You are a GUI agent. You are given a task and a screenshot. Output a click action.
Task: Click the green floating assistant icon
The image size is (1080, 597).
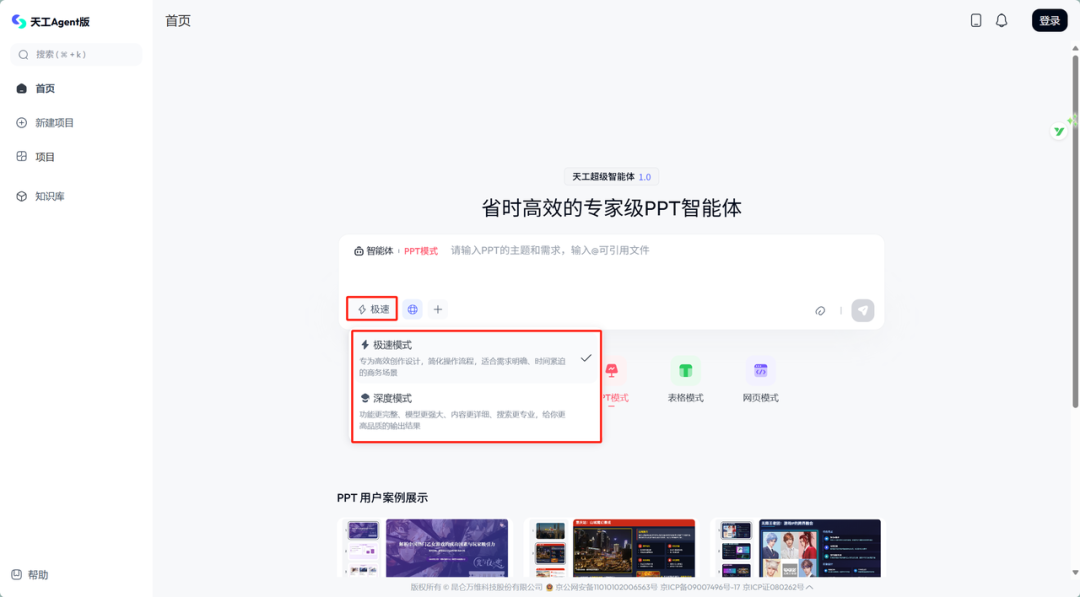(x=1059, y=131)
